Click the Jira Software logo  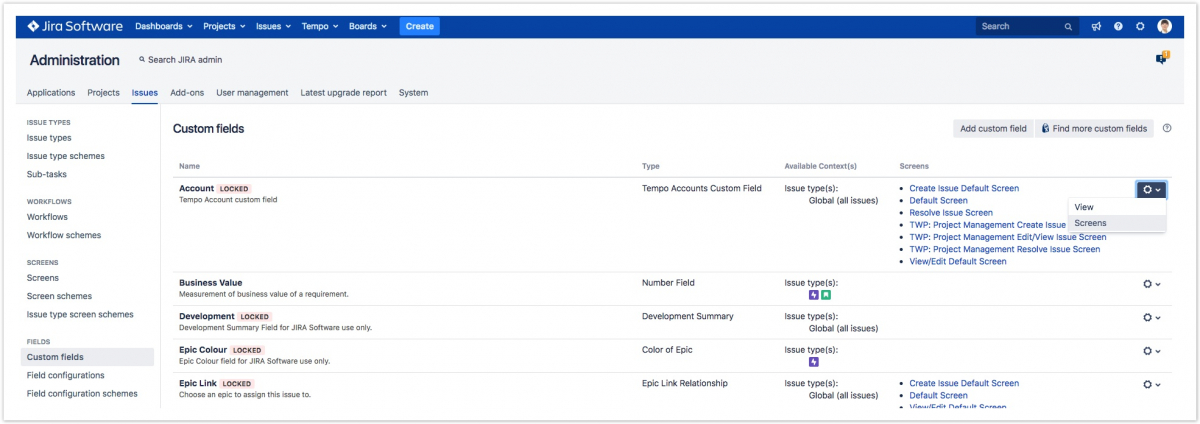click(x=75, y=26)
